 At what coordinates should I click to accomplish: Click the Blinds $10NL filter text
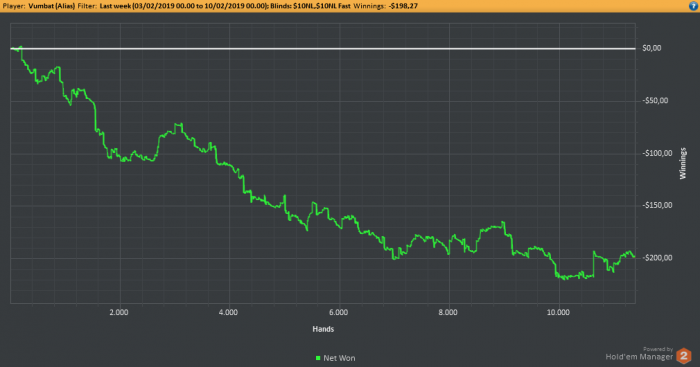tap(310, 6)
